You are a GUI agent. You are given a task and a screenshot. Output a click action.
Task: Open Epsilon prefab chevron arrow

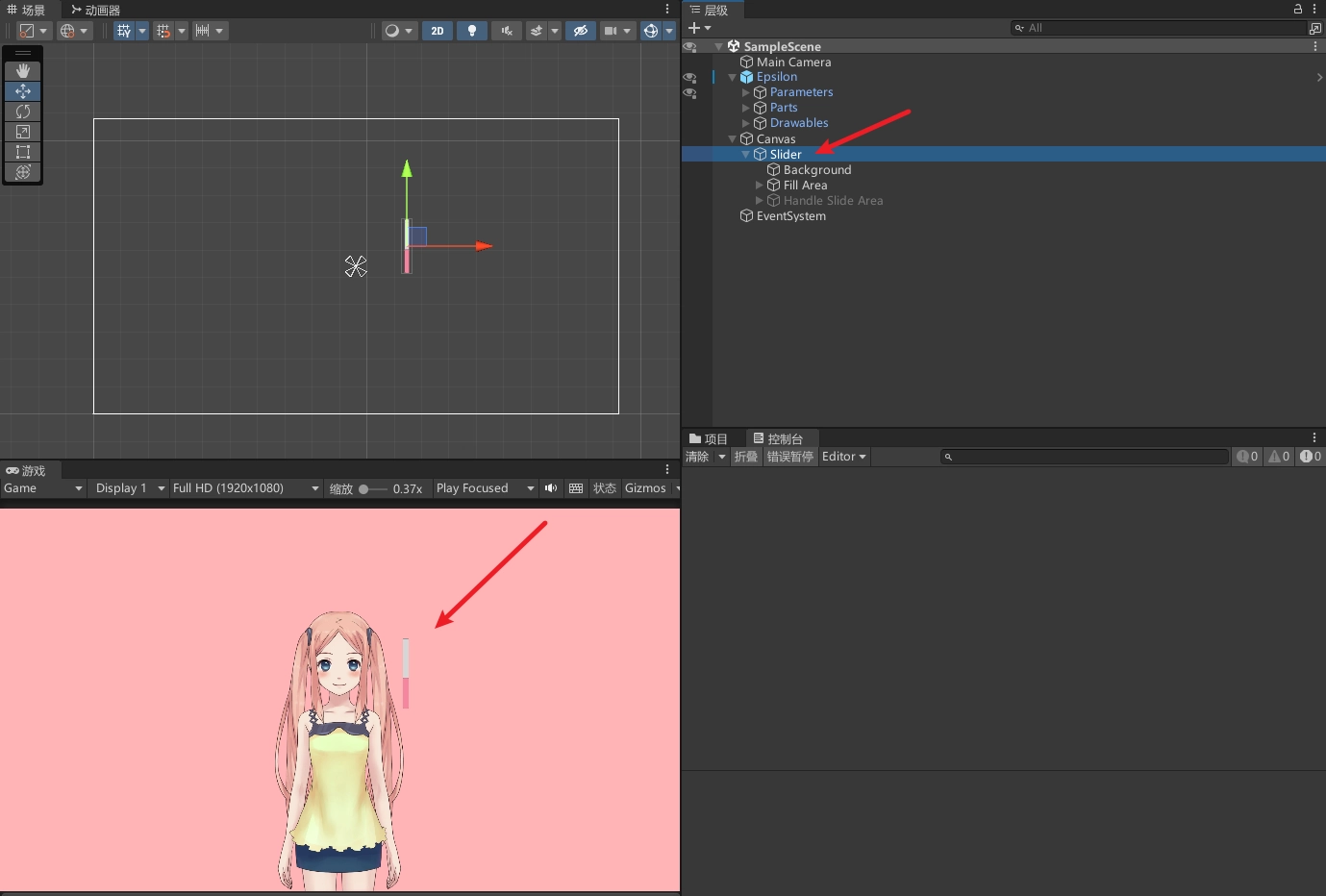tap(1319, 77)
